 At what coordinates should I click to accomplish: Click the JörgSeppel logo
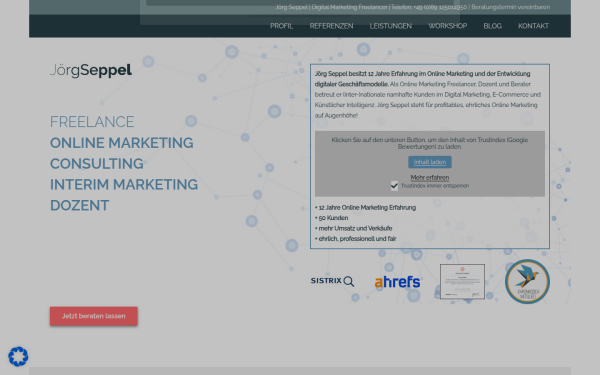pyautogui.click(x=91, y=70)
